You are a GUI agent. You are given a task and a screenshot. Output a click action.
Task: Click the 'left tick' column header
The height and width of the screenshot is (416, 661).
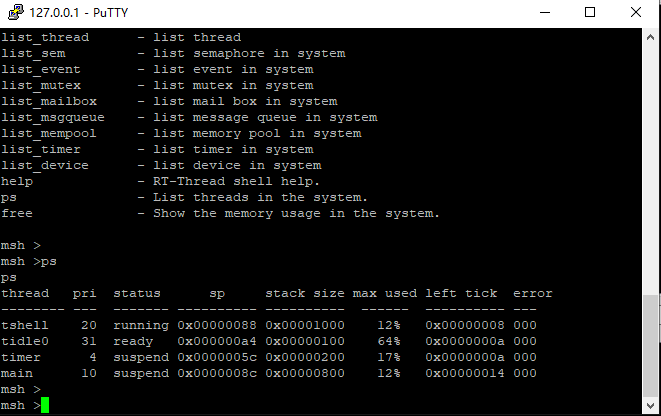coord(461,293)
